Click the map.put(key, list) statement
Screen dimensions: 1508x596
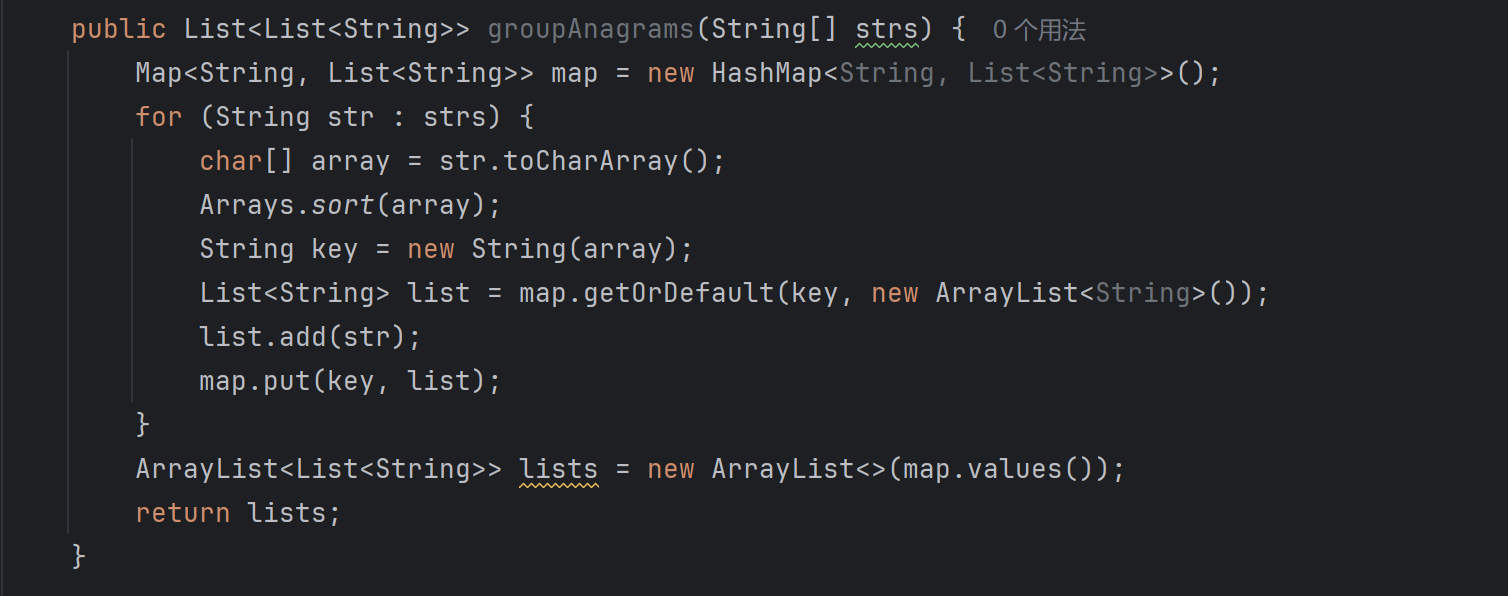point(351,381)
